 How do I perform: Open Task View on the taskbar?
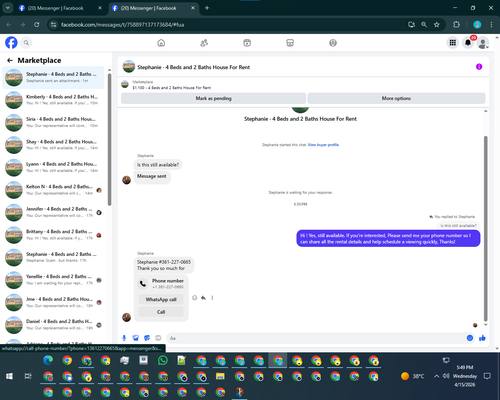point(28,376)
